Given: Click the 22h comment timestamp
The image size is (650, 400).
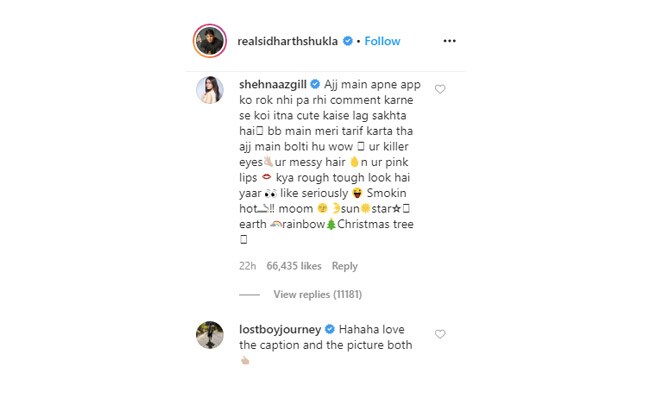Looking at the screenshot, I should point(247,266).
